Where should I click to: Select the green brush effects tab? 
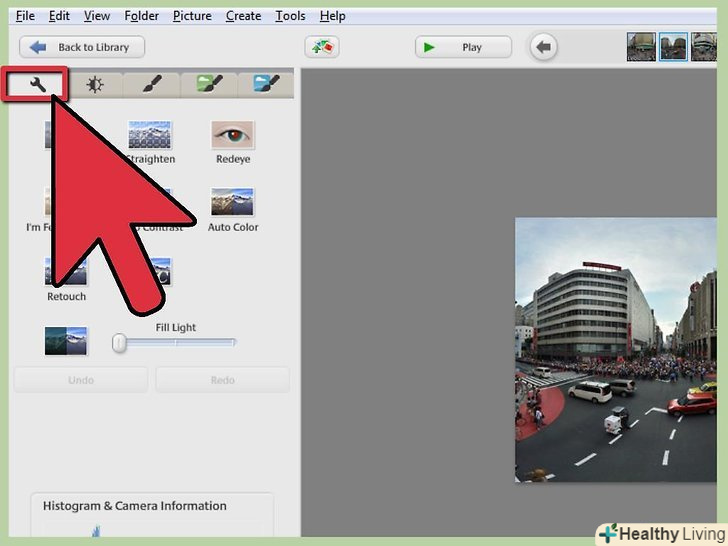pyautogui.click(x=209, y=85)
